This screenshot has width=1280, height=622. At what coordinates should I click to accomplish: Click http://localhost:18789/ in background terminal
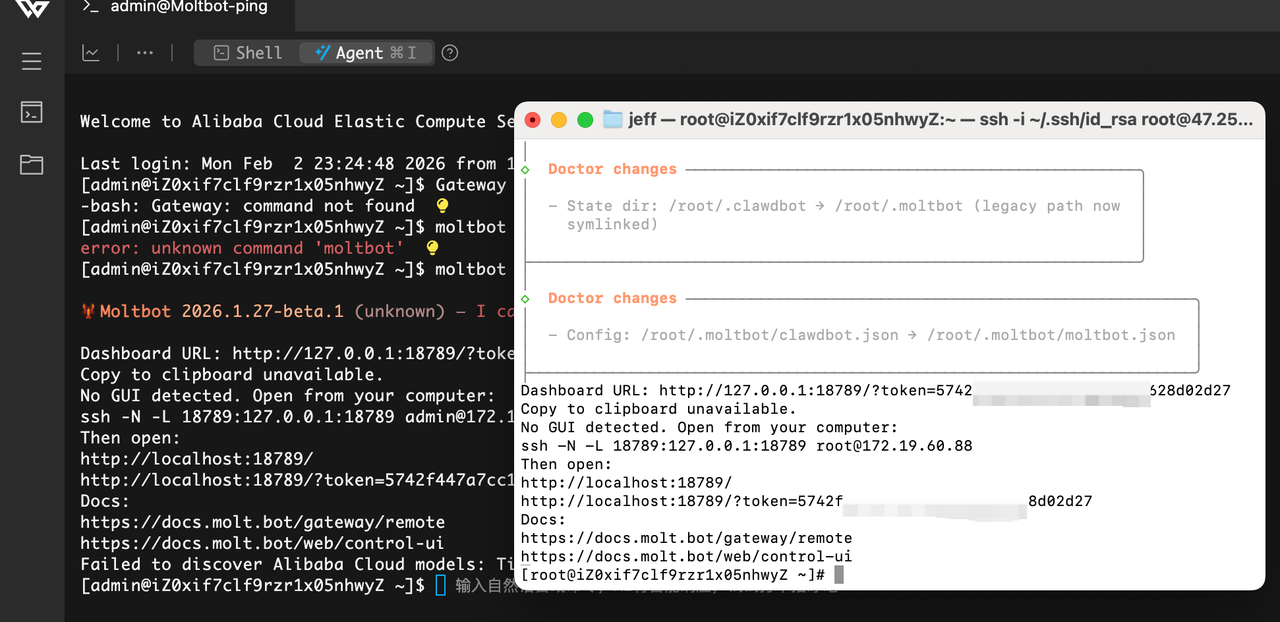(197, 459)
